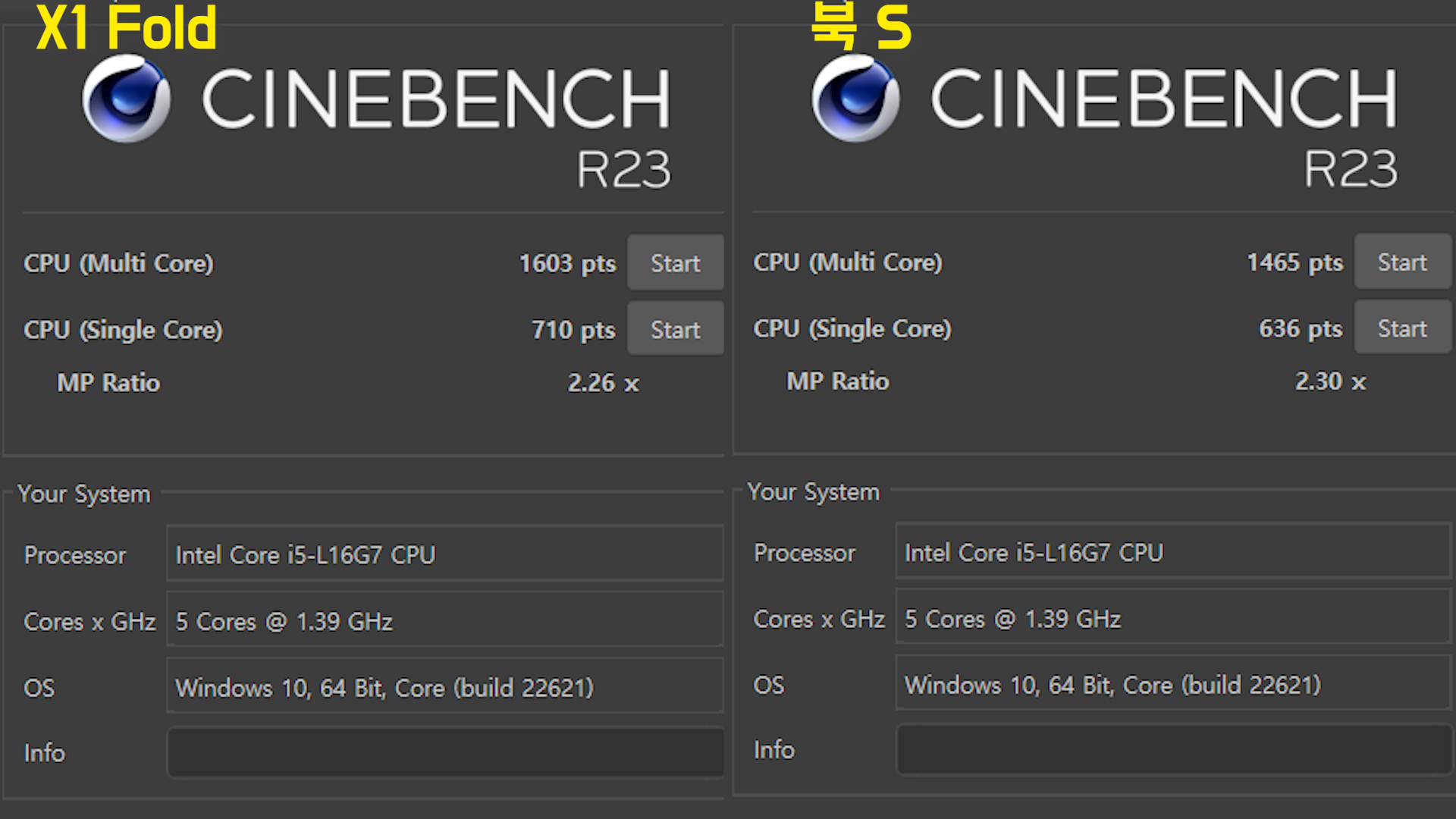
Task: Click the 636 pts single core score
Action: coord(1300,328)
